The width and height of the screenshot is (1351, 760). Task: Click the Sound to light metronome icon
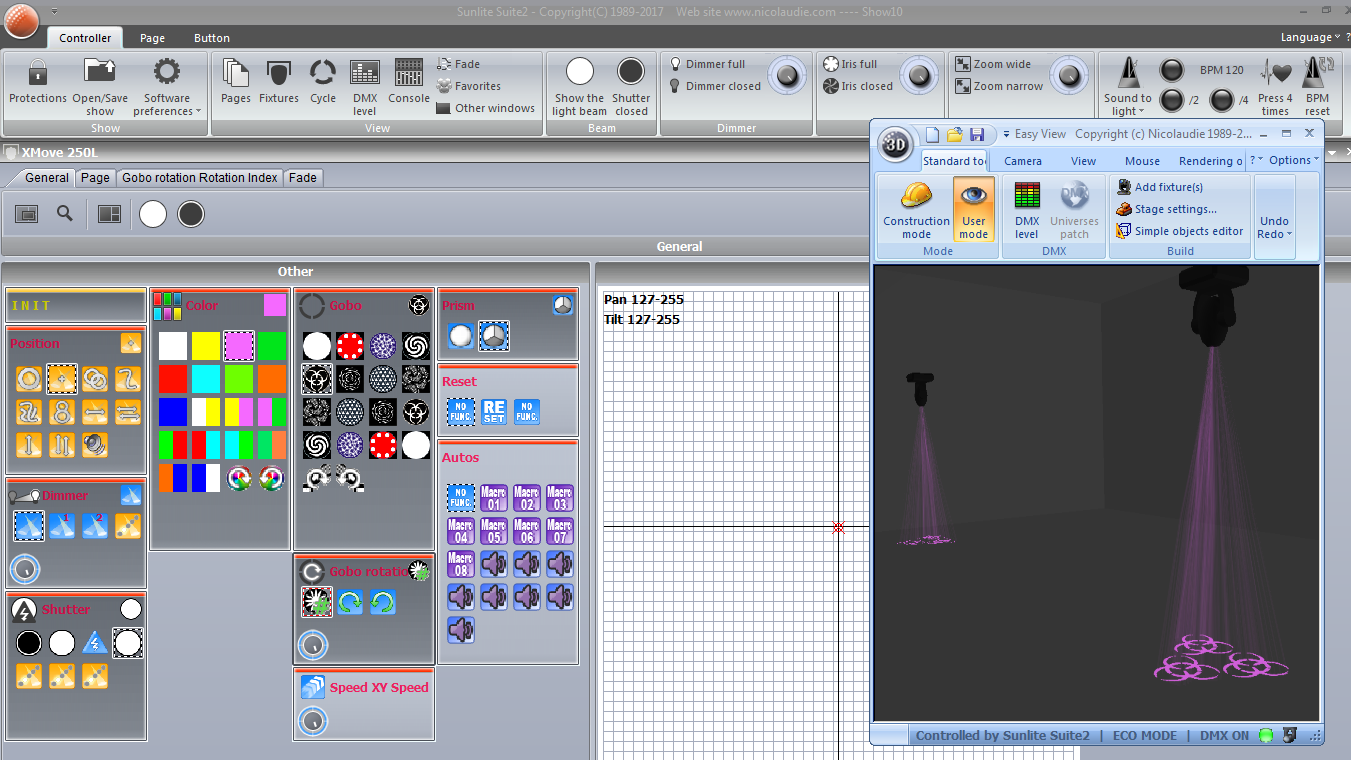[1127, 72]
